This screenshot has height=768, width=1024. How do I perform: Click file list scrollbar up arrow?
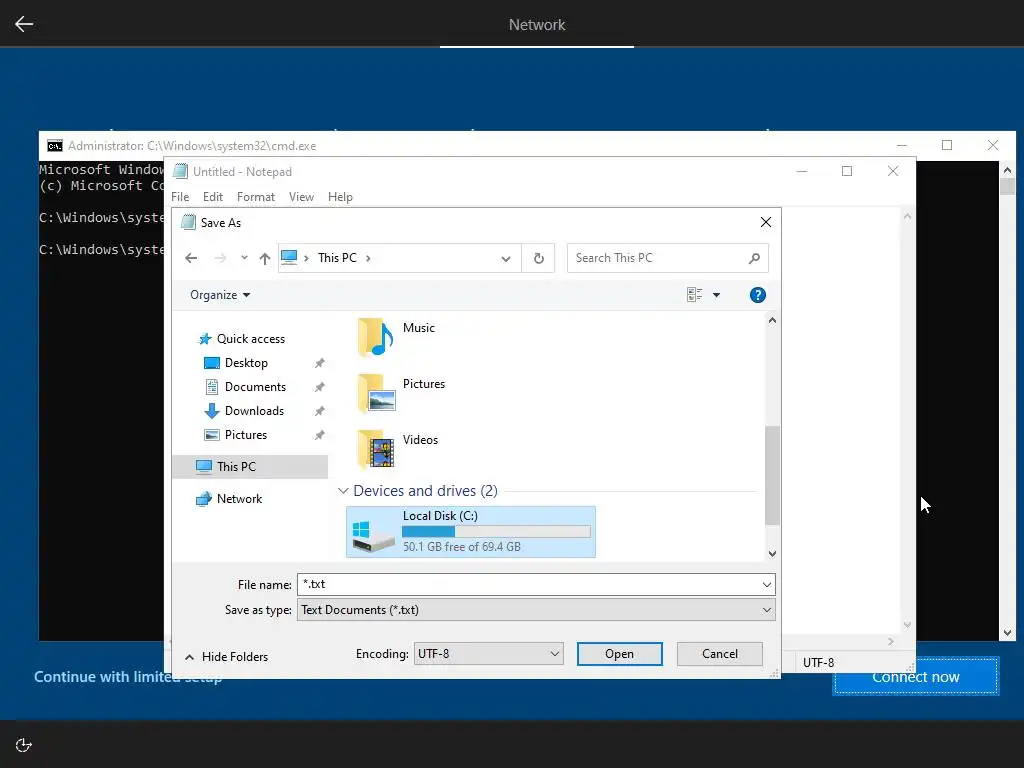(x=772, y=320)
